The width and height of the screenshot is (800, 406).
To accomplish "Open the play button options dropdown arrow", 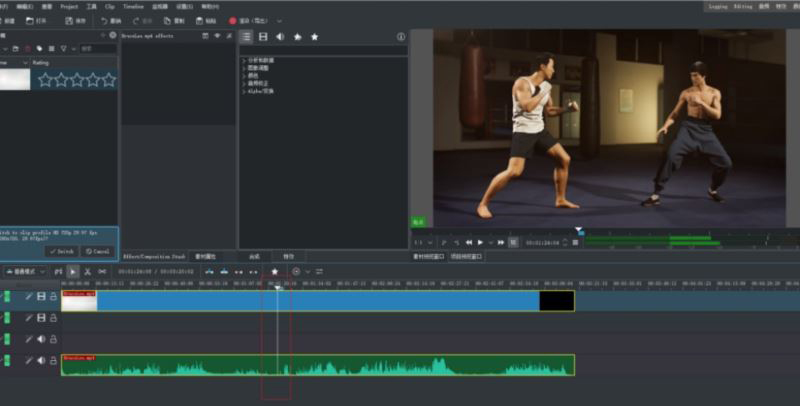I will coord(490,243).
